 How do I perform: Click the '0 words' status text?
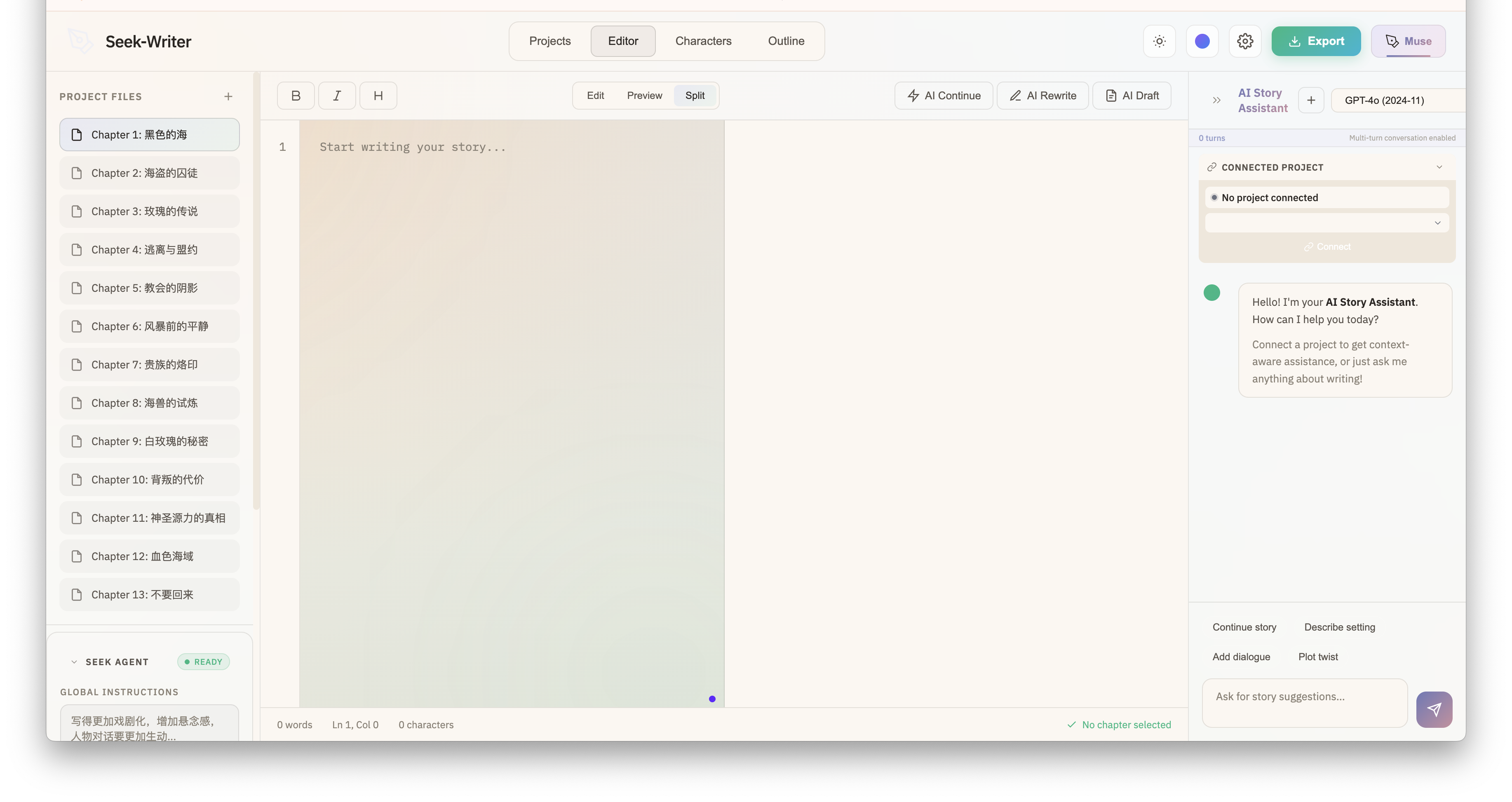click(295, 725)
